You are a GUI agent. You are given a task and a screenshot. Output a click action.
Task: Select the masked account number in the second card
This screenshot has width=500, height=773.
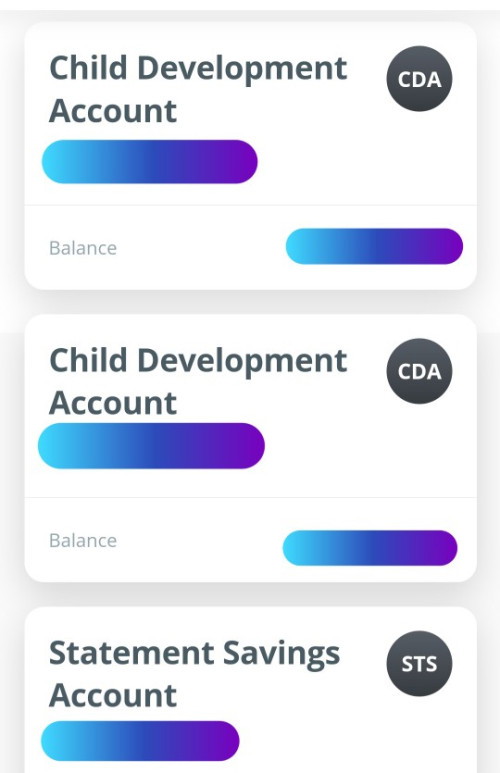(151, 446)
